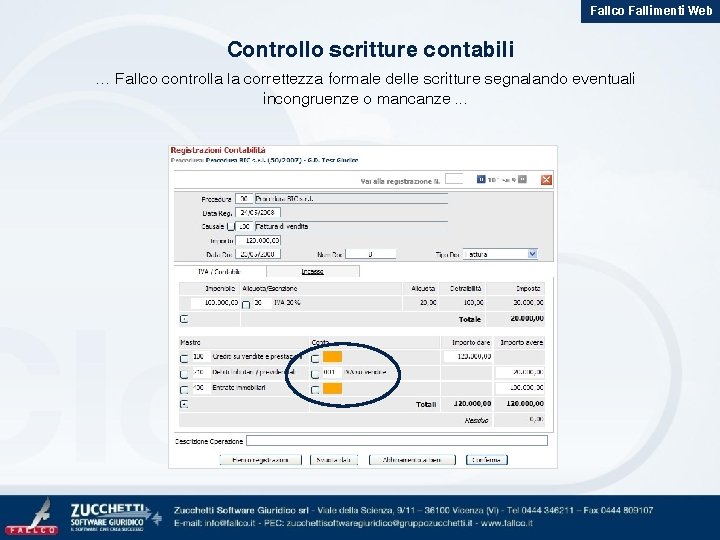This screenshot has width=720, height=540.
Task: Click the Importo avere field showing 100.000,00
Action: pos(520,388)
